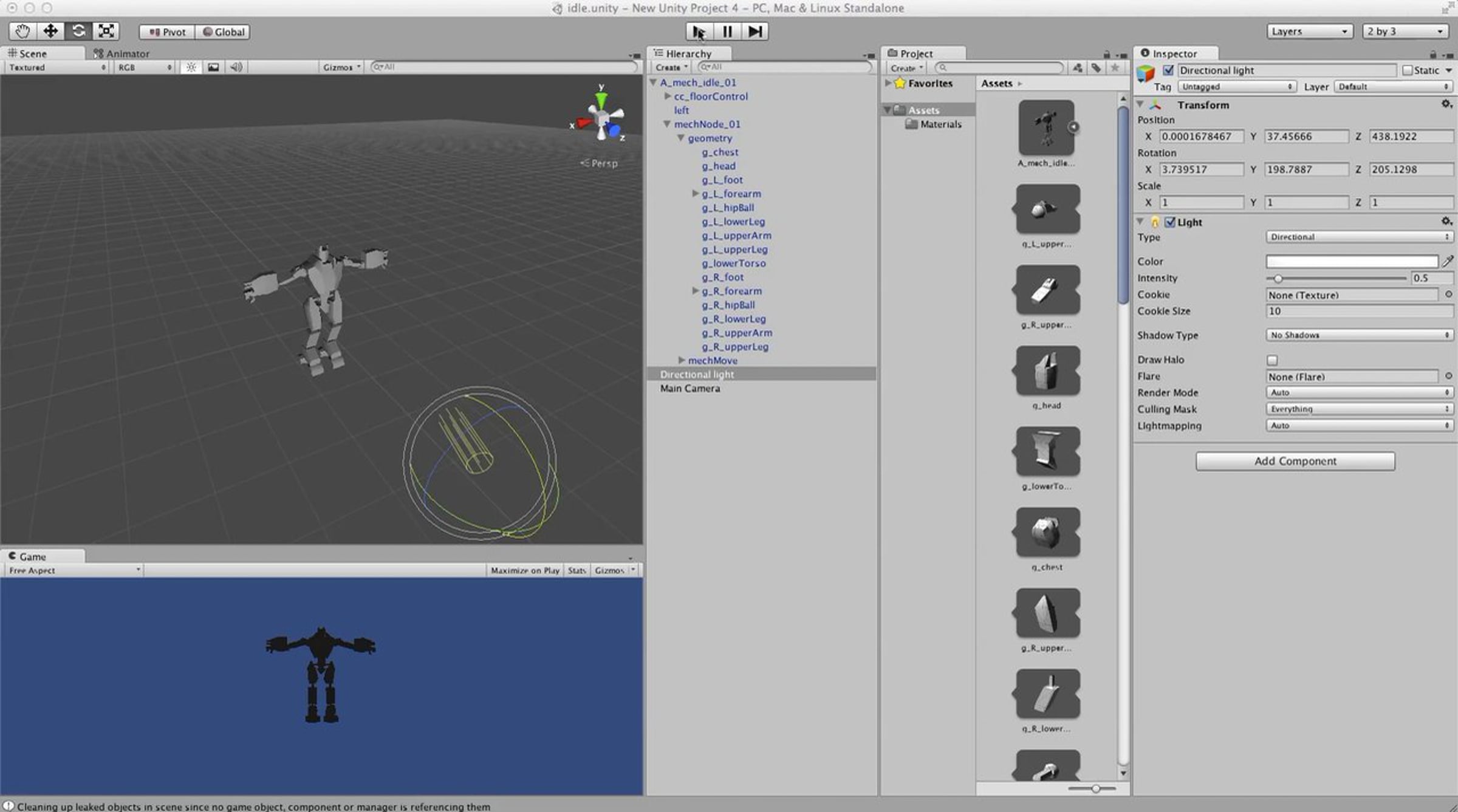Open the Layers dropdown
Screen dimensions: 1458x812
[x=1310, y=31]
